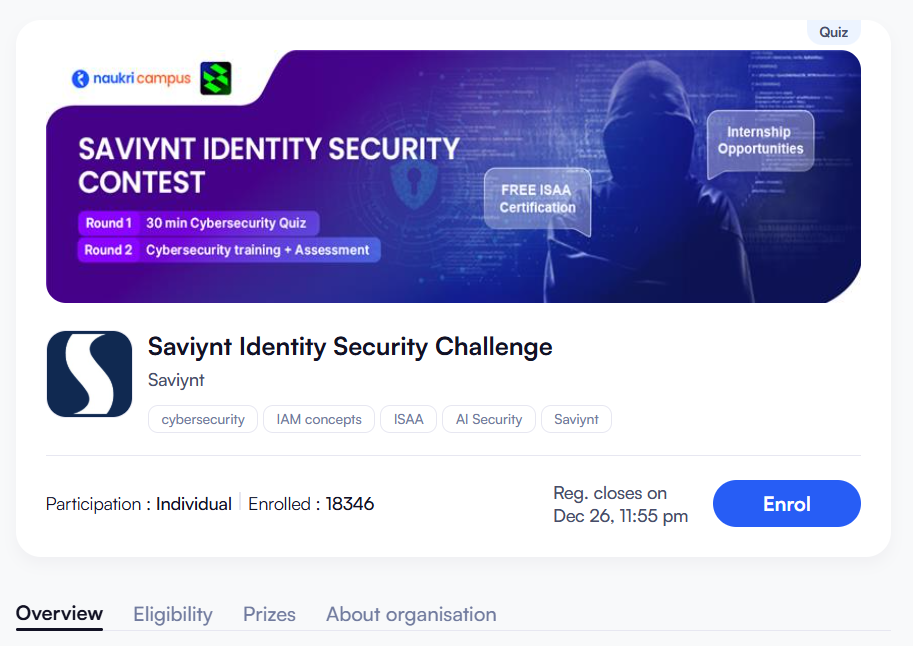Switch to the Eligibility tab
The height and width of the screenshot is (646, 913).
[173, 614]
